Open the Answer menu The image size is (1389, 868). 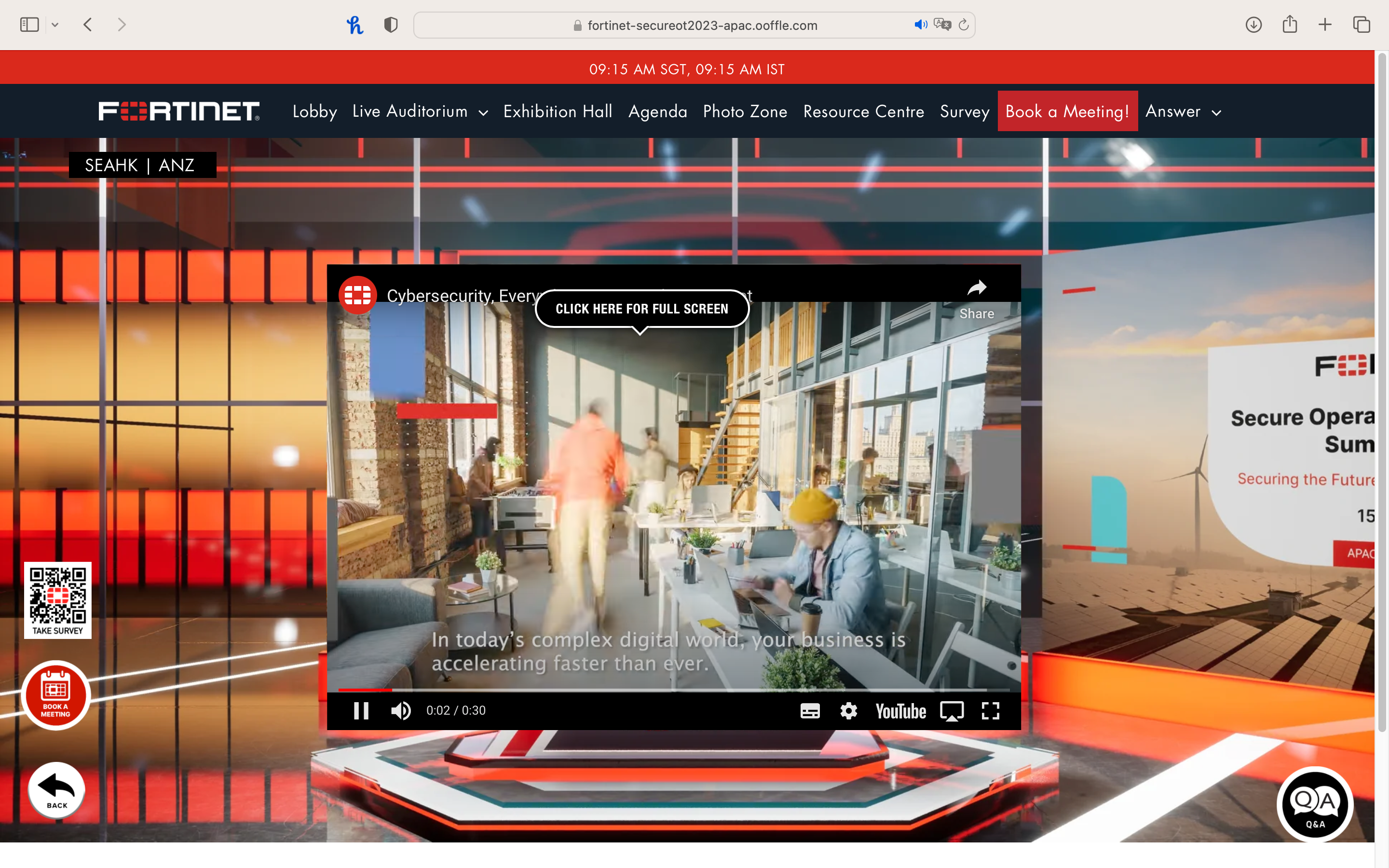click(x=1172, y=111)
